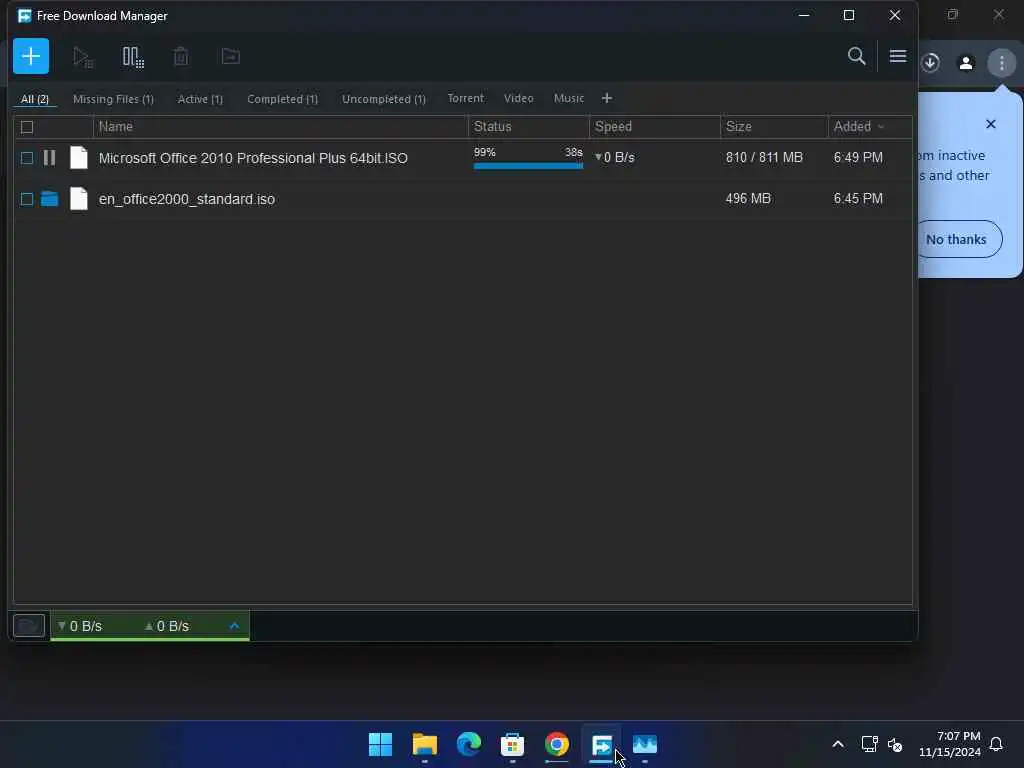Switch to the All (2) tab
This screenshot has height=768, width=1024.
click(x=35, y=99)
